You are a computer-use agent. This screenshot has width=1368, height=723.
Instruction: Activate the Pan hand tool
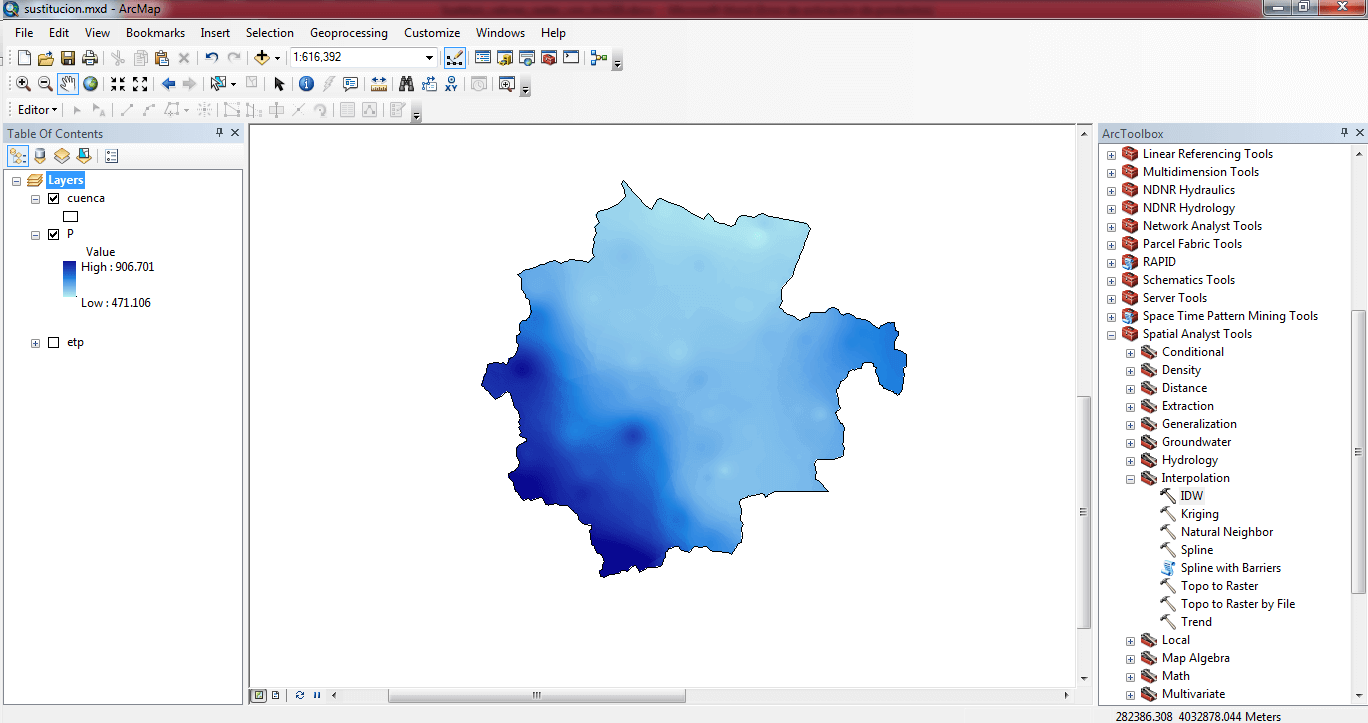[x=68, y=84]
